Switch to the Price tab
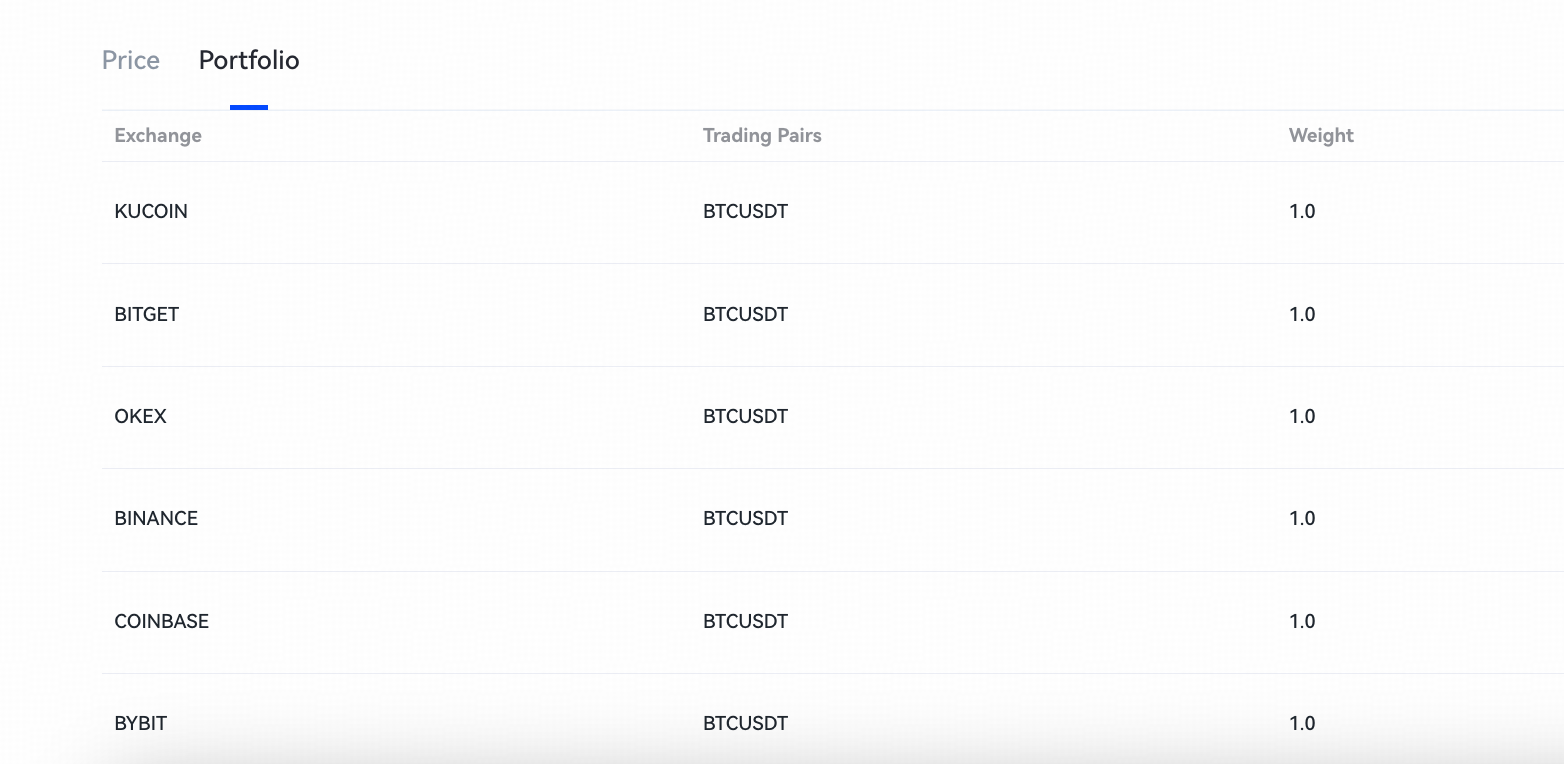 (131, 60)
